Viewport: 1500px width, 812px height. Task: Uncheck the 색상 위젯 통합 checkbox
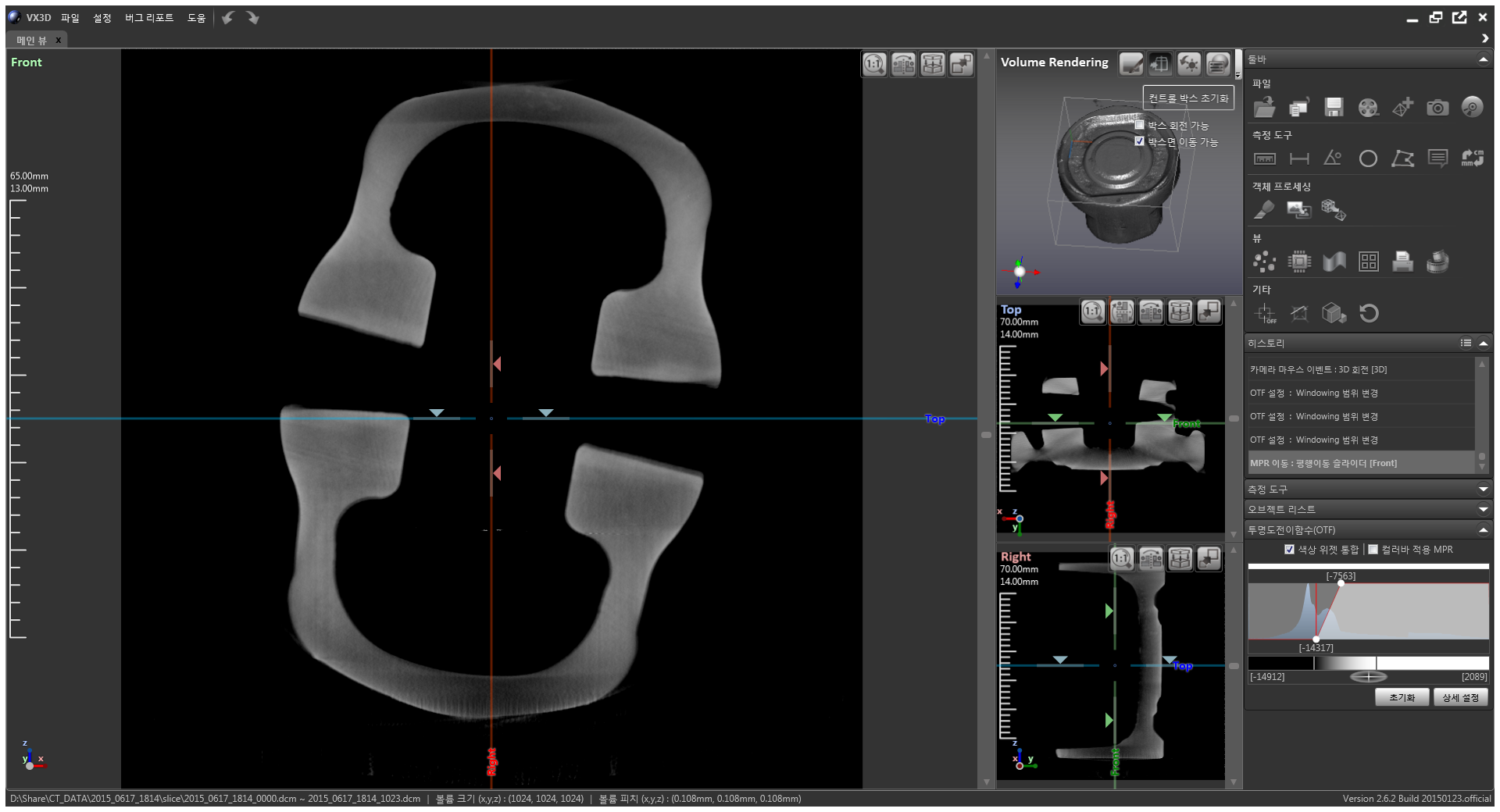pyautogui.click(x=1289, y=549)
